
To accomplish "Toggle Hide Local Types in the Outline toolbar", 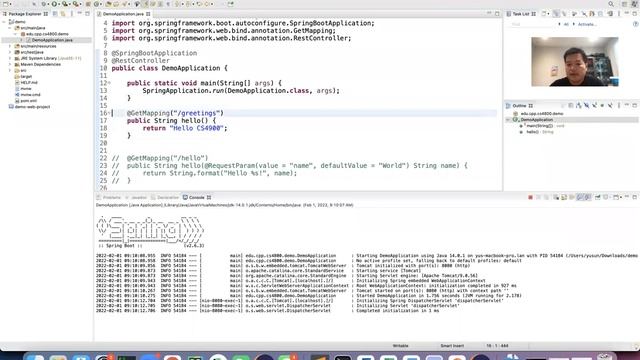I will coord(611,106).
